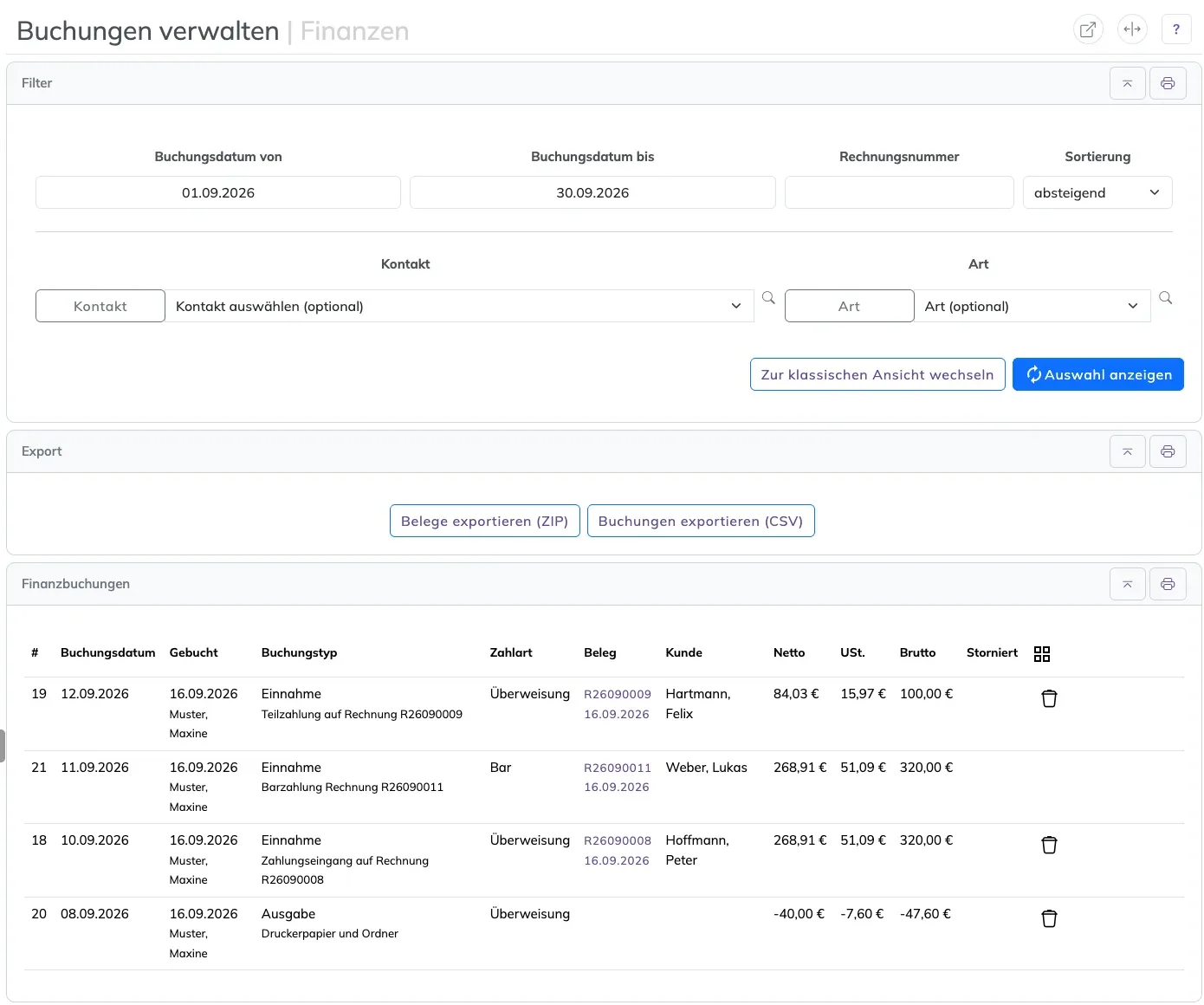Print the Finanzbuchungen panel
Viewport: 1204px width, 1005px height.
[1168, 584]
